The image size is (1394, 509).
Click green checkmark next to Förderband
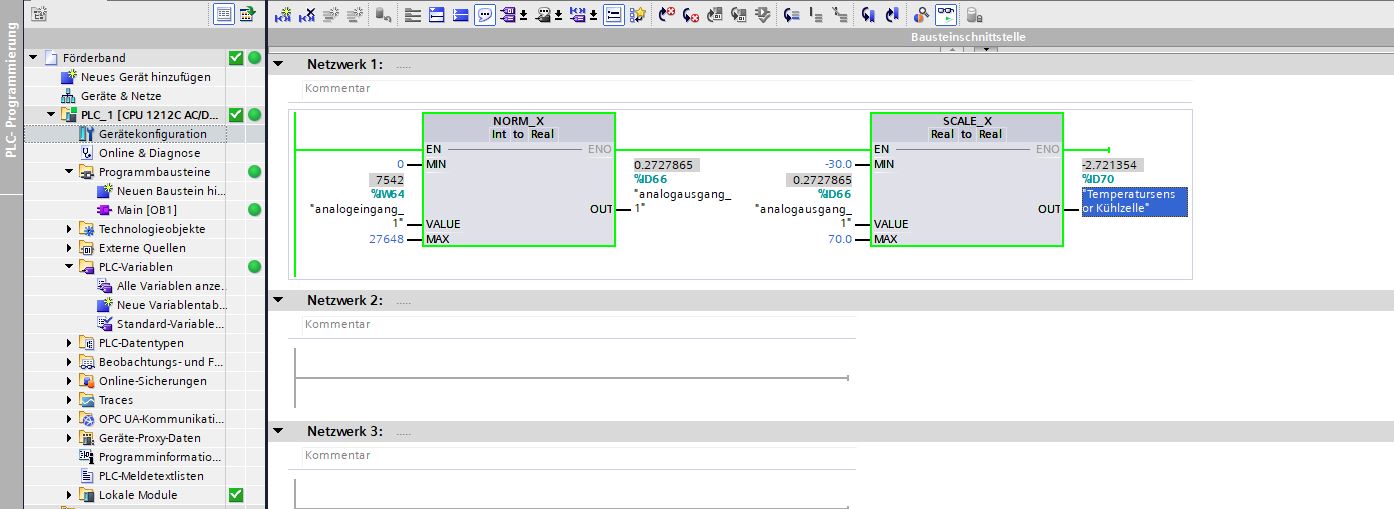[x=236, y=58]
